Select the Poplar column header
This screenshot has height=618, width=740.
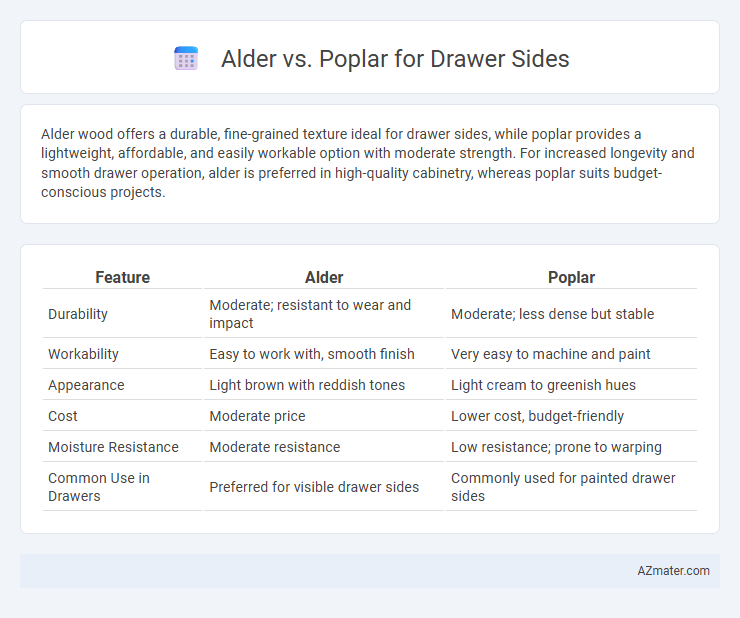click(x=571, y=277)
